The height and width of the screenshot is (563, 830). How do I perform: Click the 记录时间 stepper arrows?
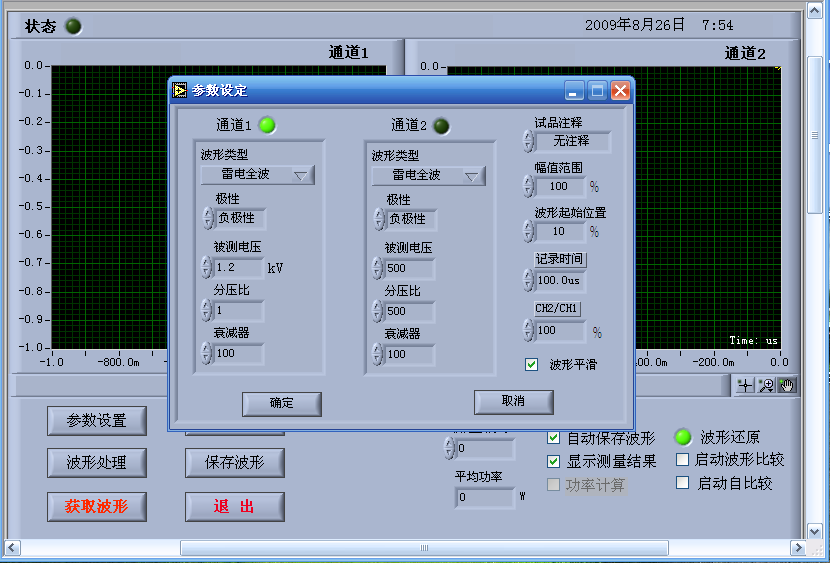[x=528, y=280]
